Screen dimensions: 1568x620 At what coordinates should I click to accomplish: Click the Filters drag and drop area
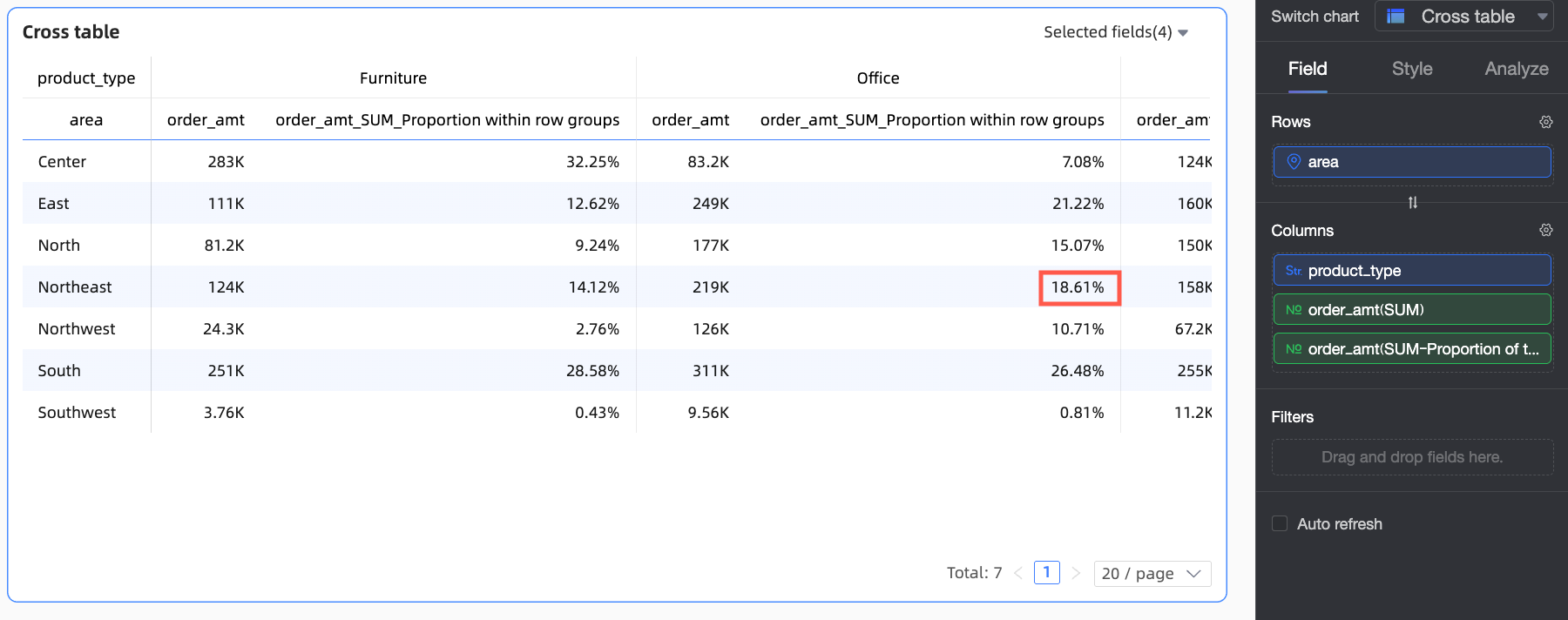tap(1412, 457)
